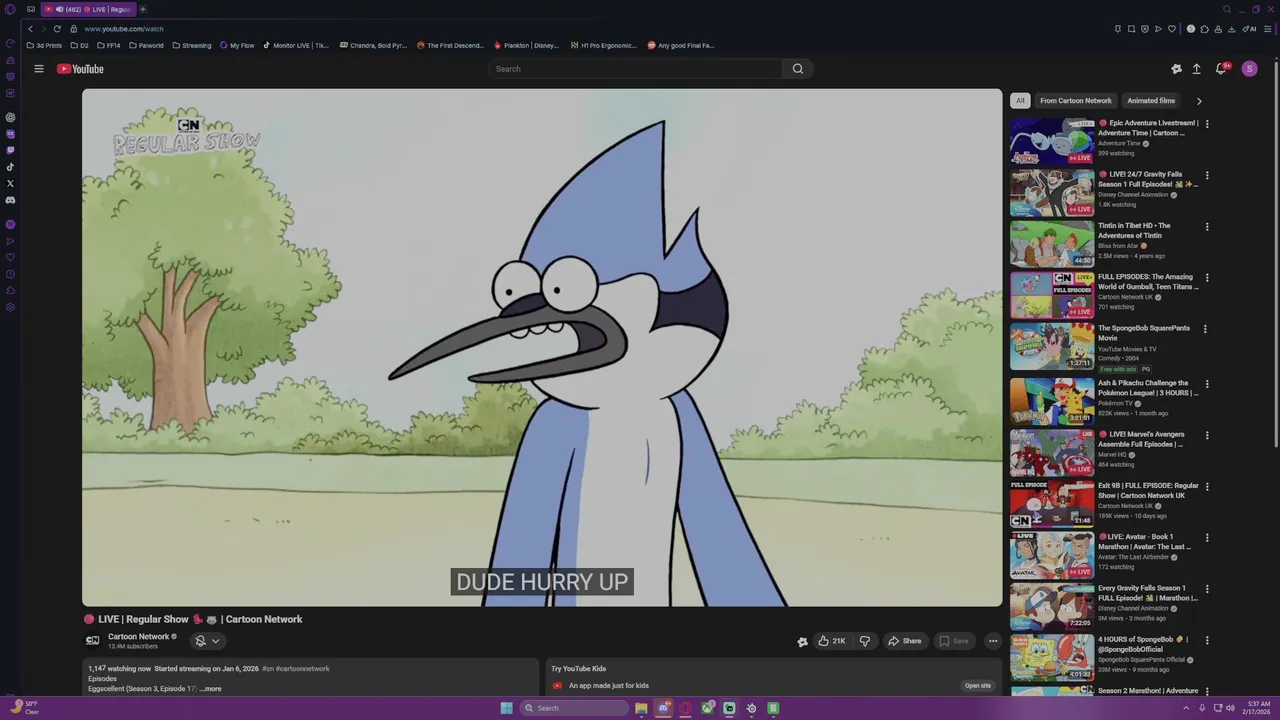Click the Cartoon Network channel avatar
Viewport: 1280px width, 720px height.
click(x=92, y=641)
